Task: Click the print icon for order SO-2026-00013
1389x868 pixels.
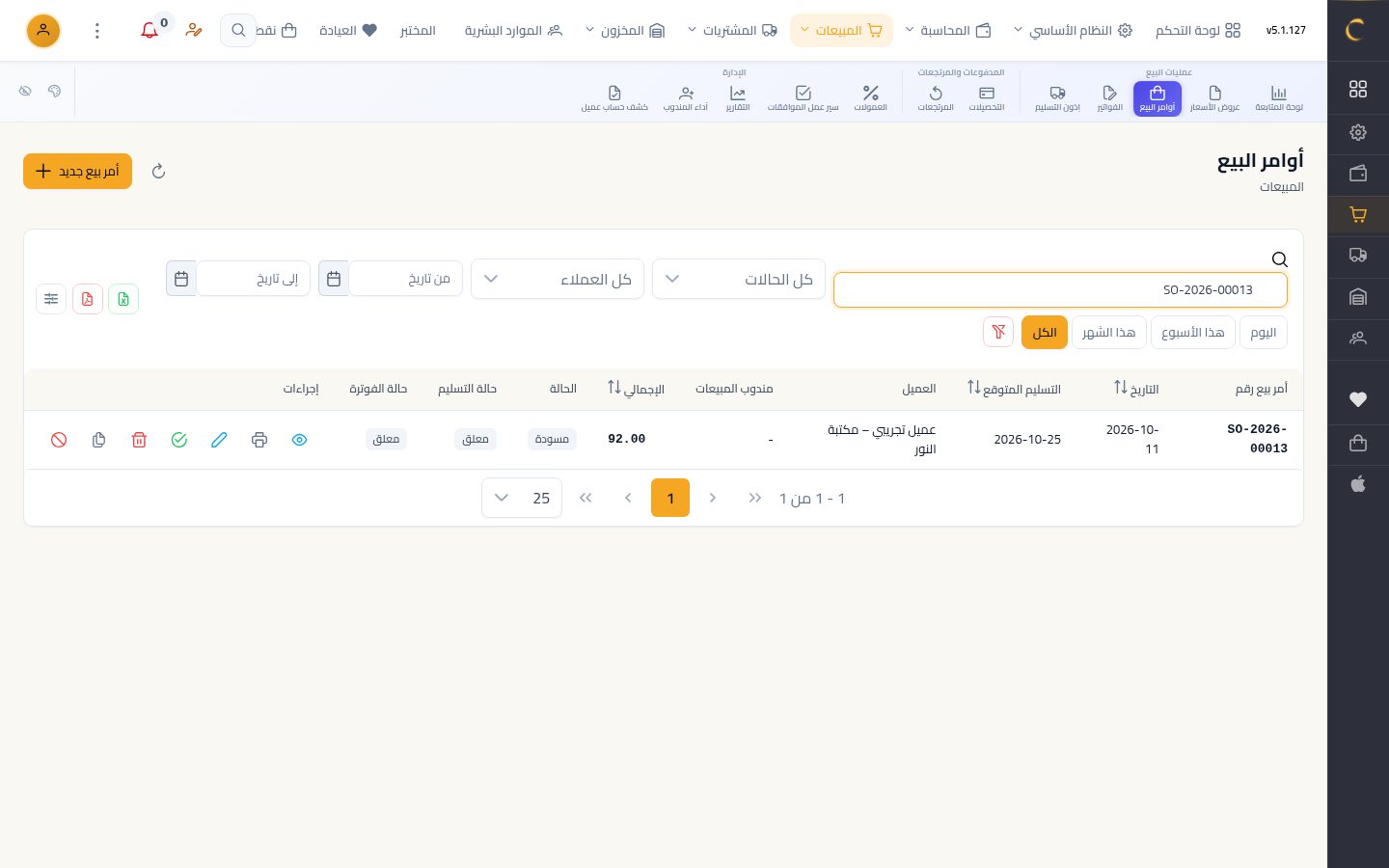Action: (x=259, y=440)
